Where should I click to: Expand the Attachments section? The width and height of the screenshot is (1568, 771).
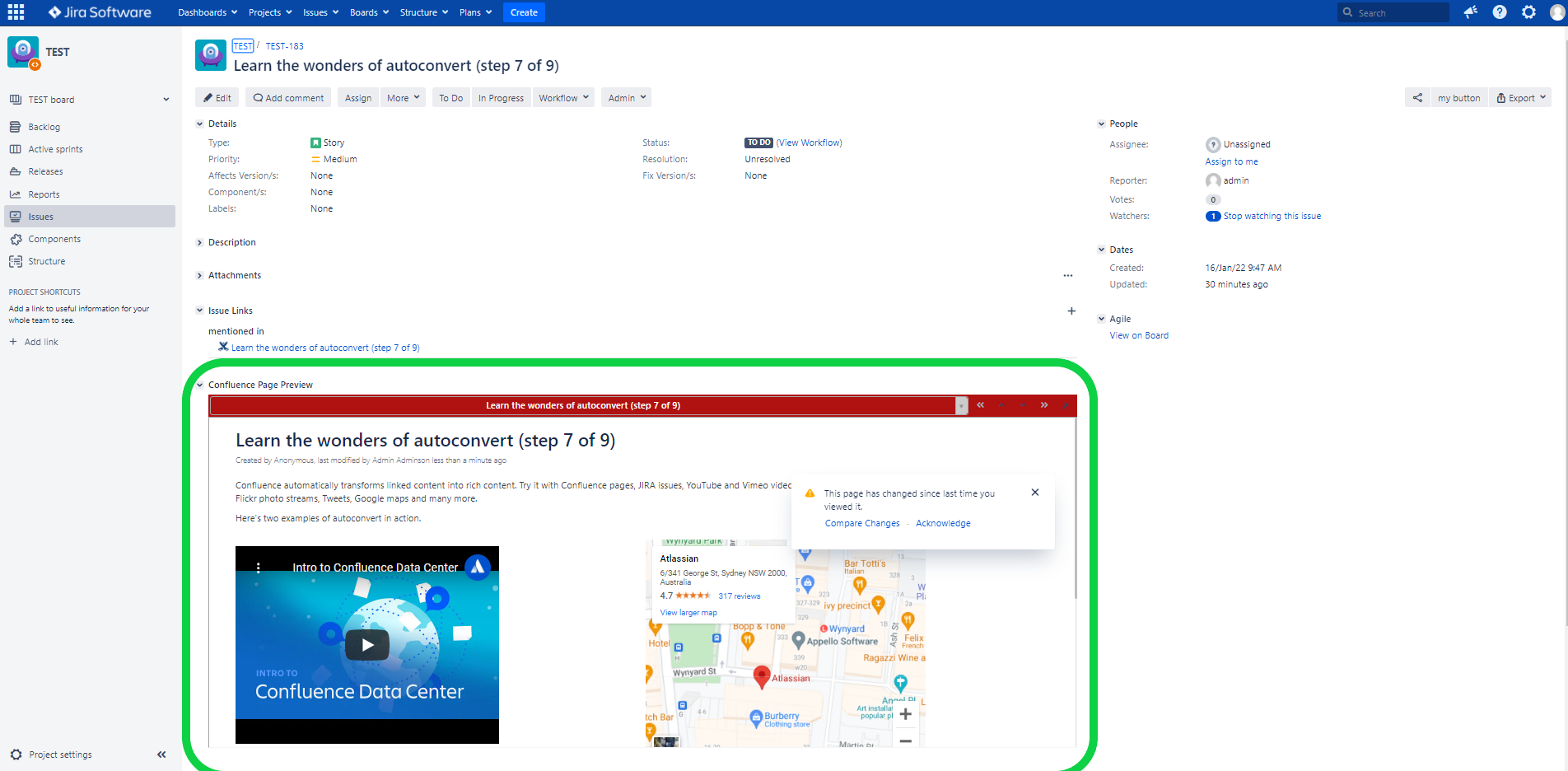click(199, 275)
